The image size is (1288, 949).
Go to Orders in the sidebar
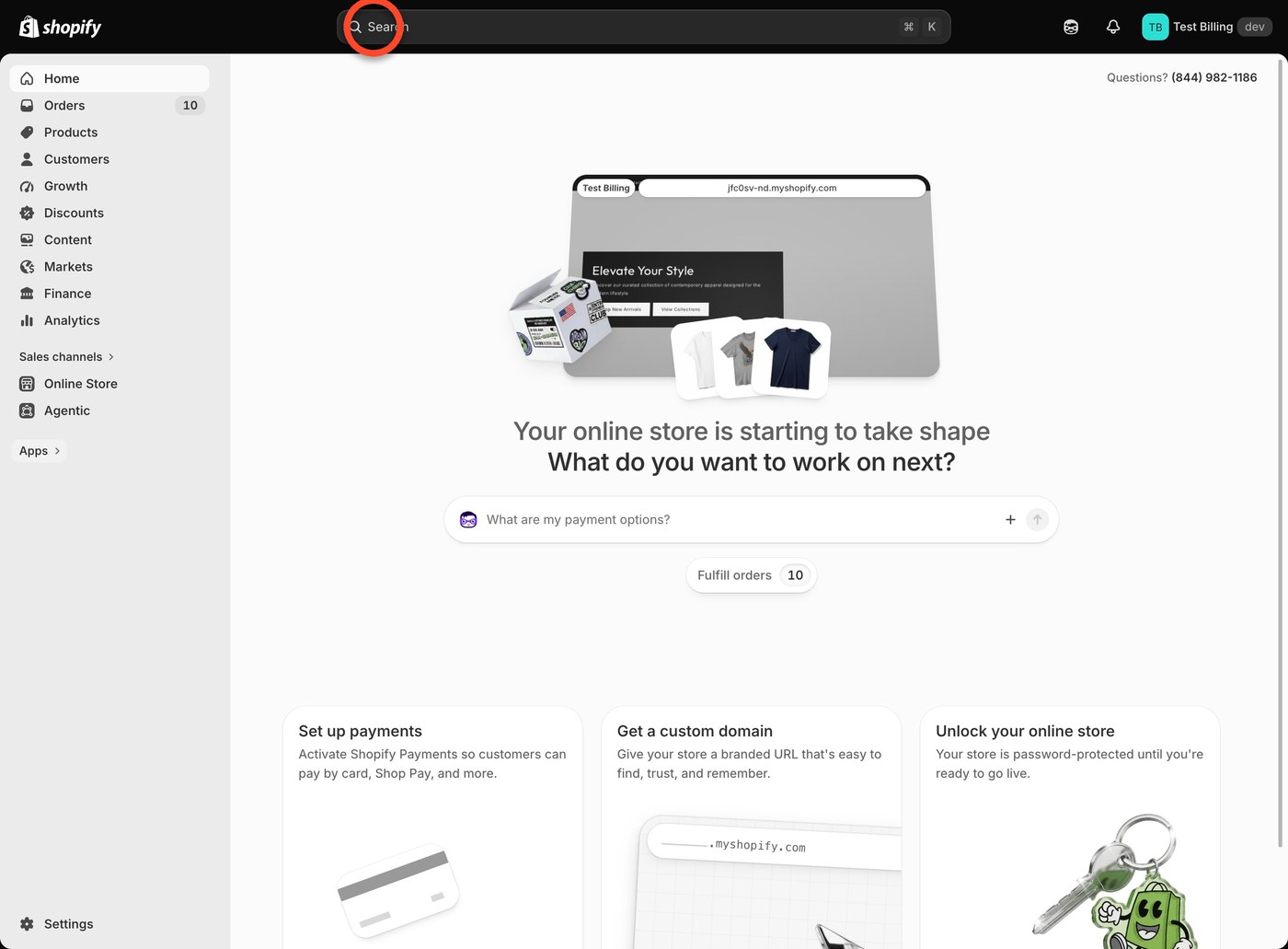tap(109, 105)
